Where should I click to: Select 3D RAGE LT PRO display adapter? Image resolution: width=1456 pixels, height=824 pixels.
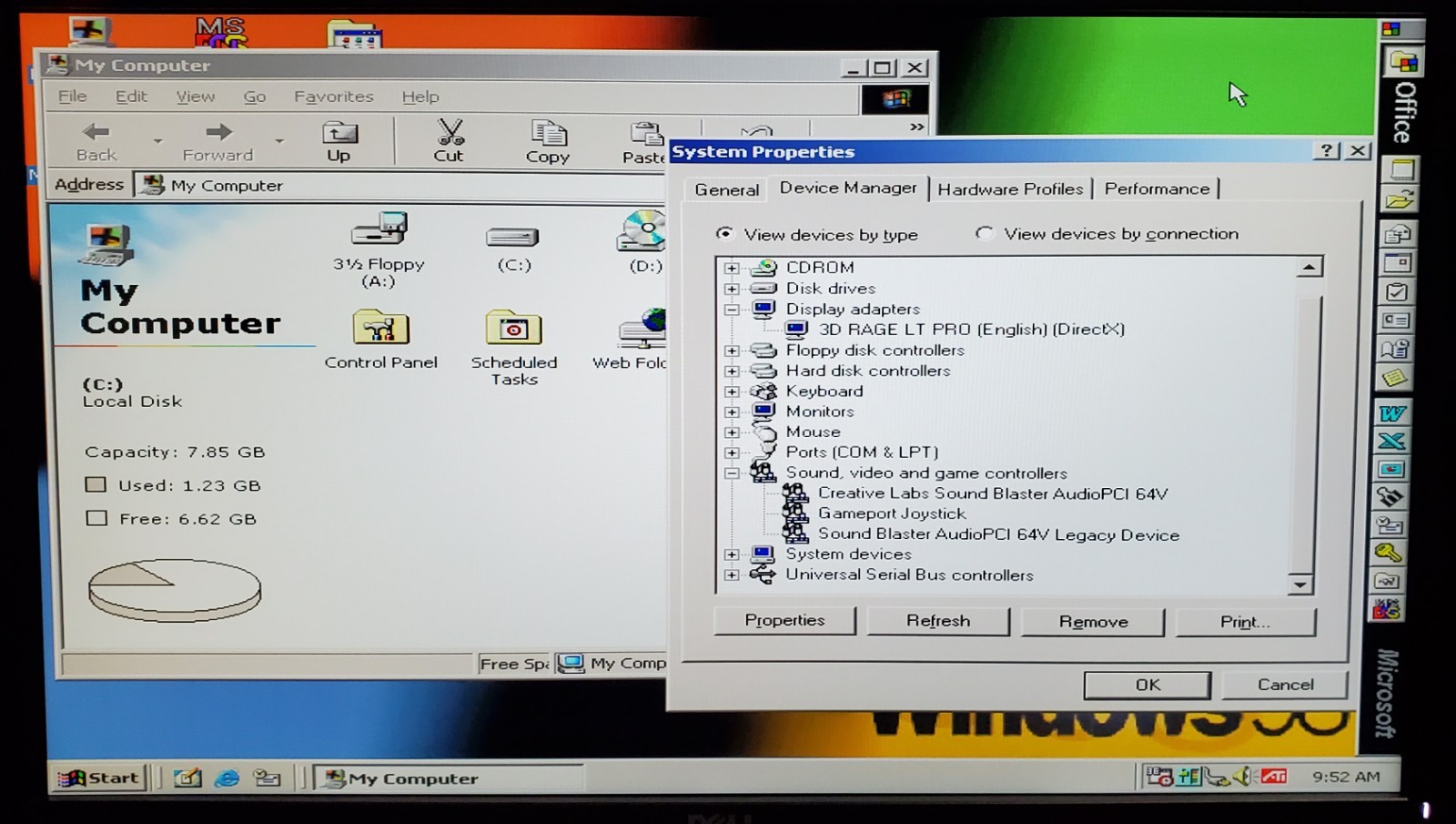971,330
